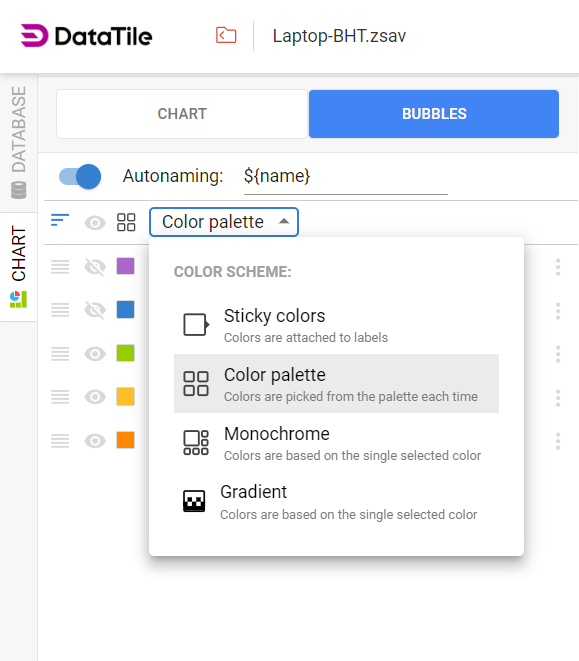The height and width of the screenshot is (661, 579).
Task: Collapse the Color palette dropdown
Action: 224,222
